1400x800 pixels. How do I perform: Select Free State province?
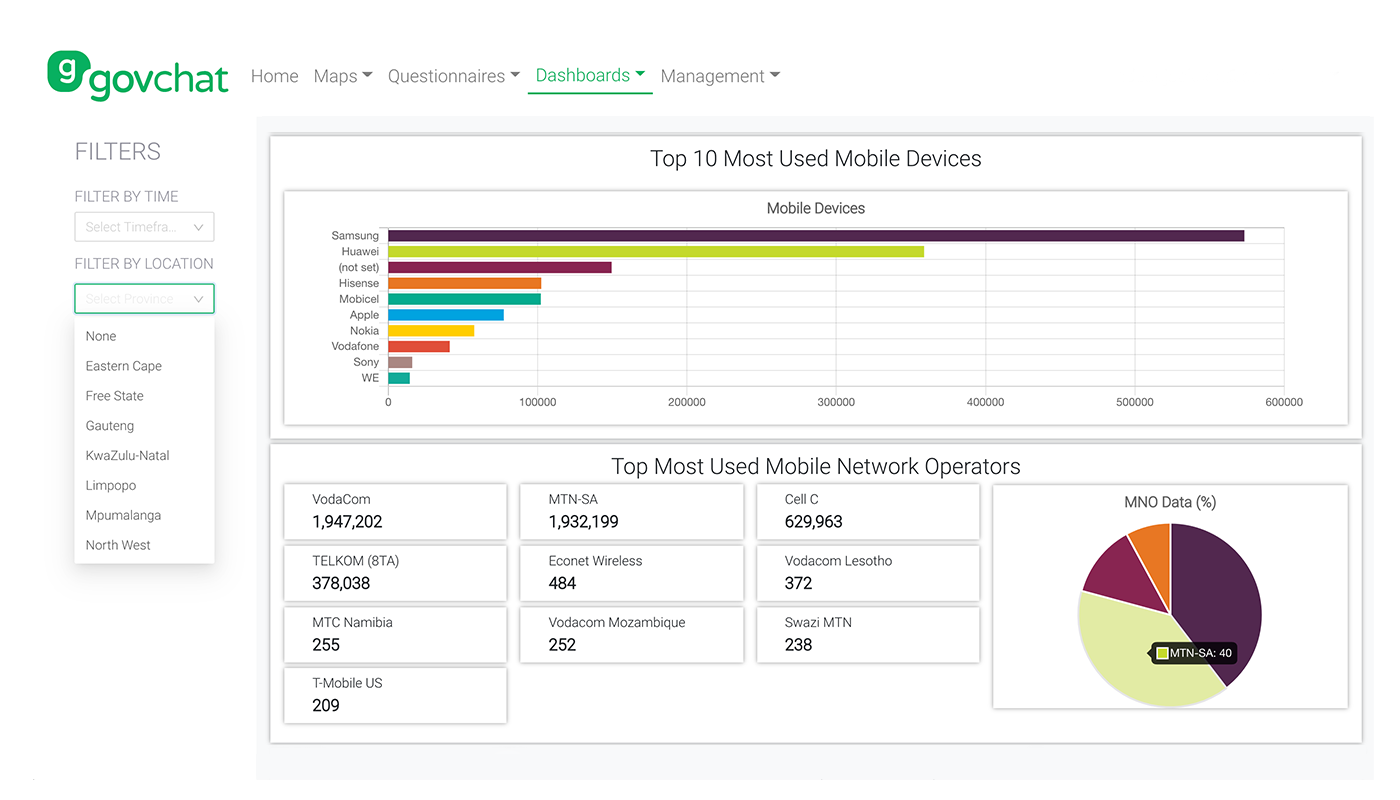pos(144,396)
